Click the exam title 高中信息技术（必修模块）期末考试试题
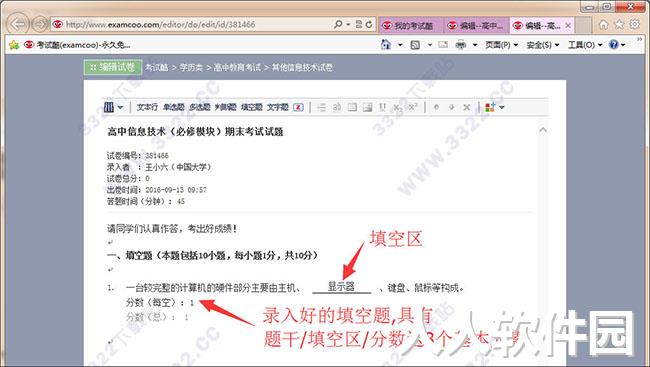The height and width of the screenshot is (367, 650). [x=195, y=132]
